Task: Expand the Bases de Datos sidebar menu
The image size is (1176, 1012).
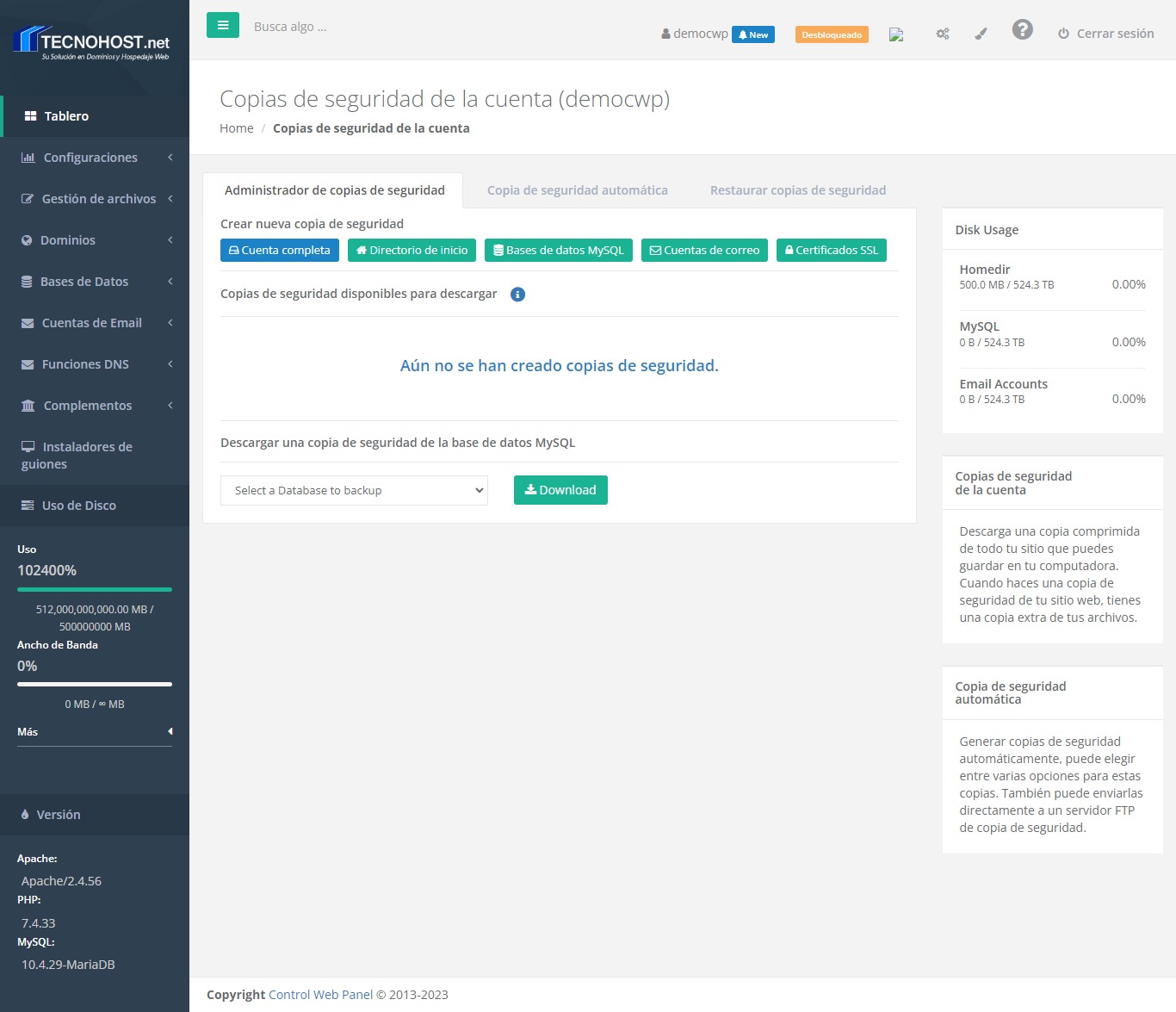Action: [x=84, y=282]
